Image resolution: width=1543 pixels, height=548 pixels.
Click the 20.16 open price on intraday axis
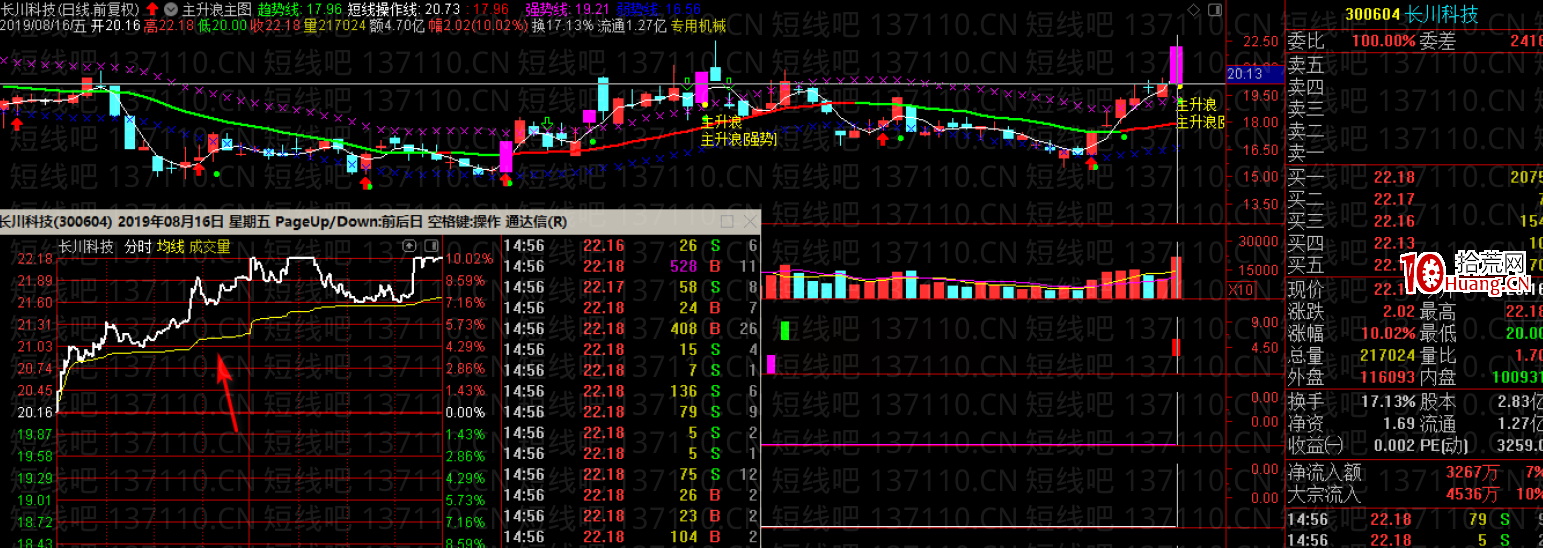pyautogui.click(x=36, y=412)
